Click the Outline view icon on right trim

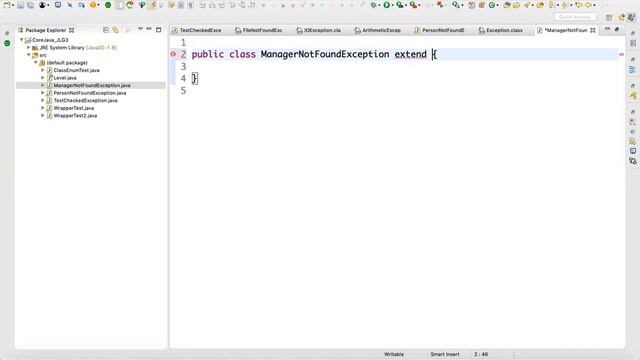633,70
